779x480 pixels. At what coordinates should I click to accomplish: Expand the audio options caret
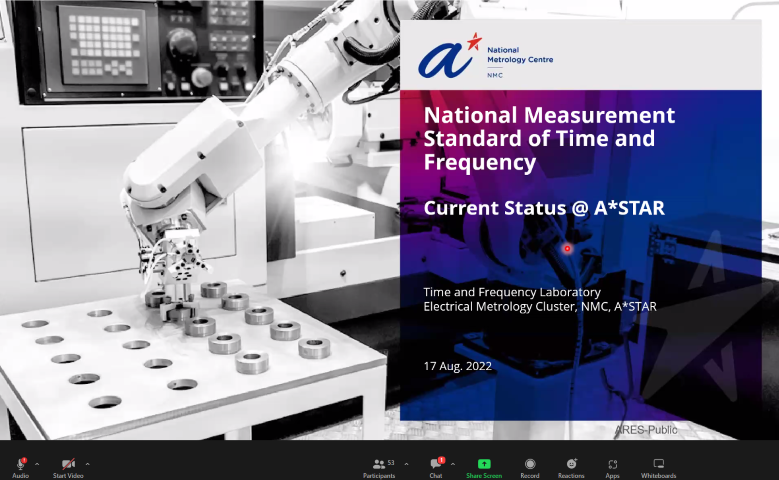point(37,464)
